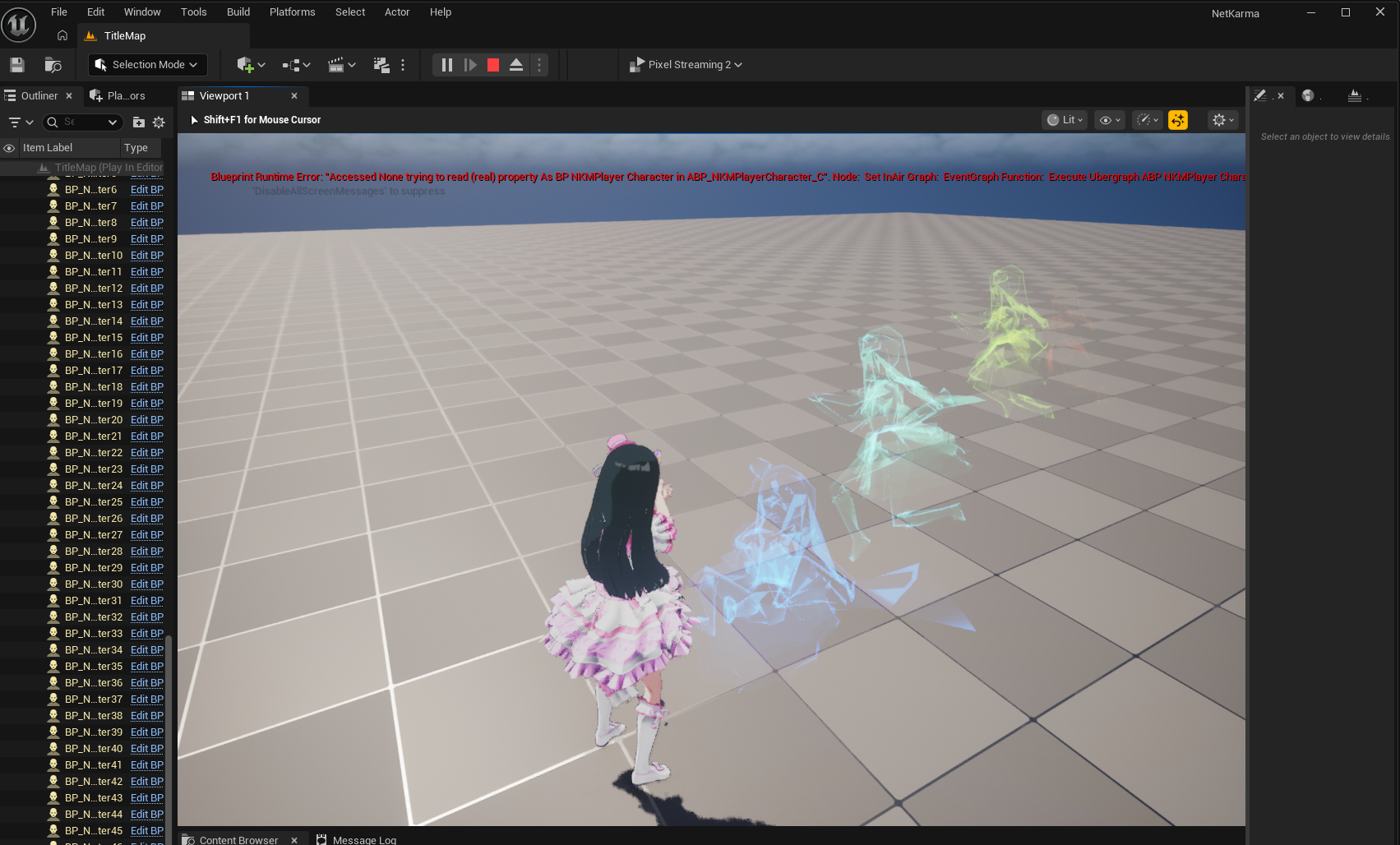The image size is (1400, 845).
Task: Open the Pixel Streaming 2 dropdown
Action: [686, 65]
